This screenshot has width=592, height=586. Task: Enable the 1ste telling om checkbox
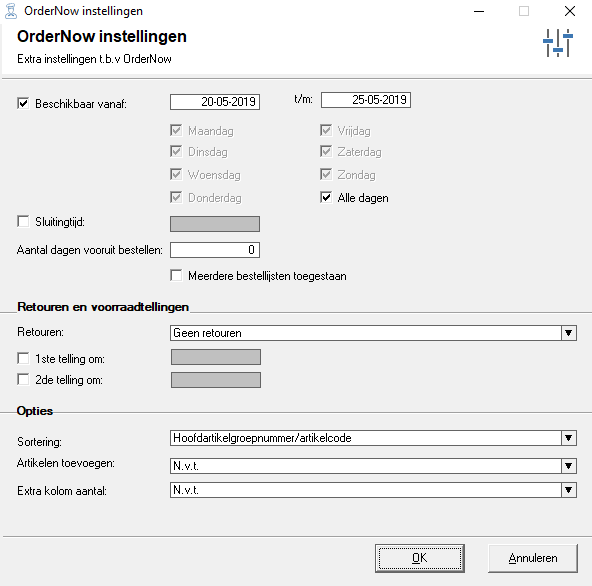(x=23, y=358)
